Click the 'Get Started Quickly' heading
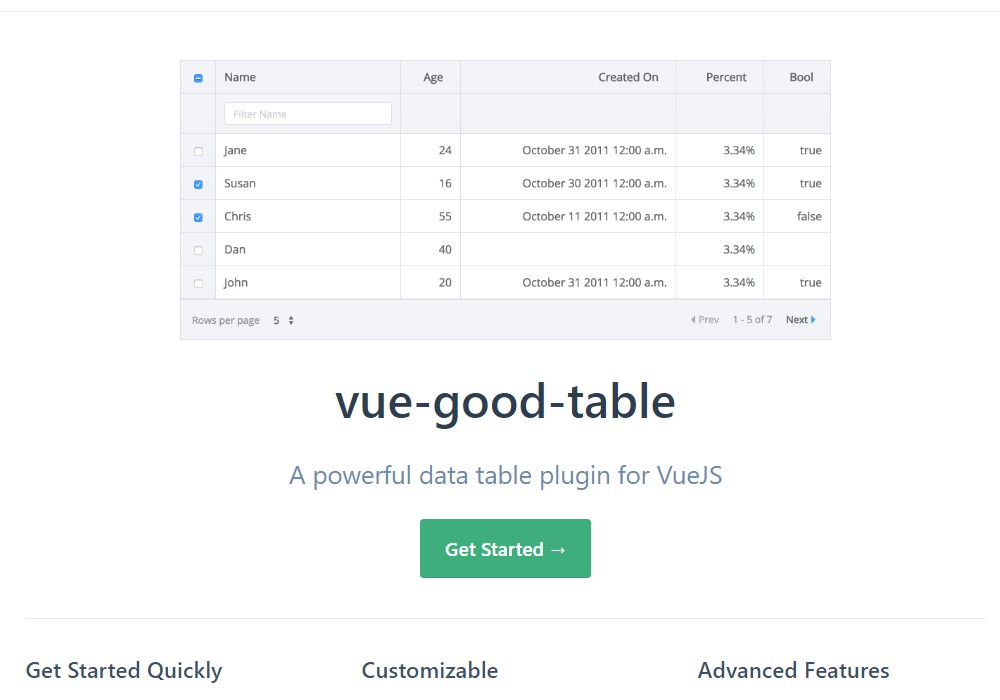This screenshot has height=700, width=1000. pyautogui.click(x=124, y=671)
